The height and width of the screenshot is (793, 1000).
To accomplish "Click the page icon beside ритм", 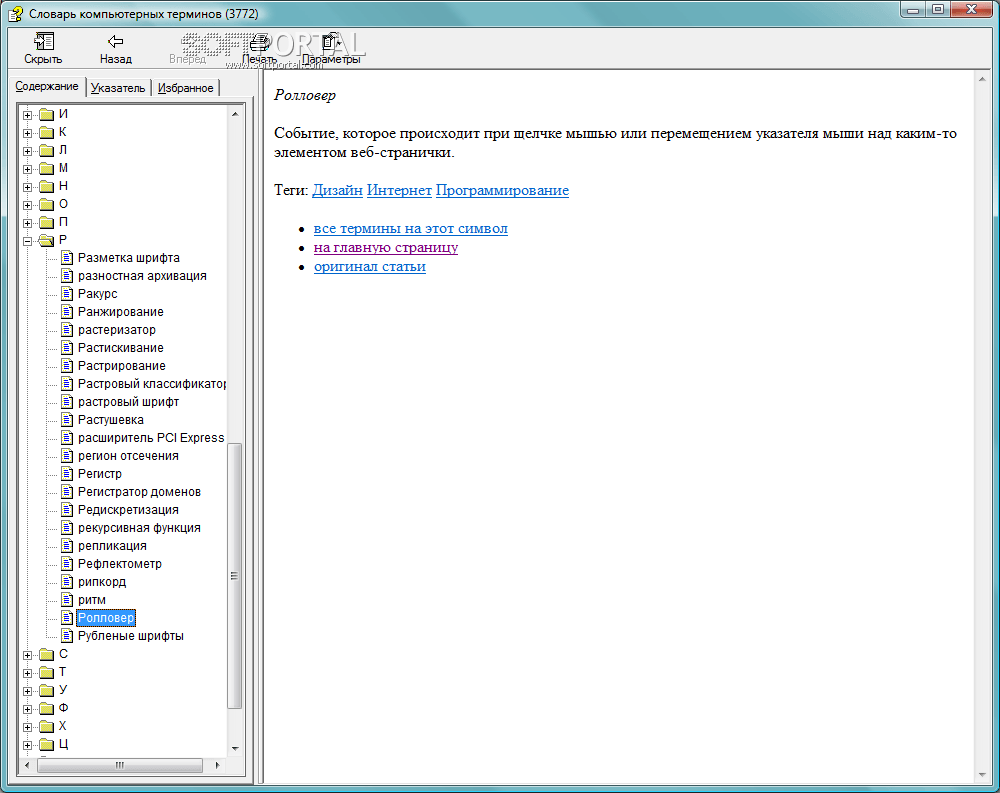I will pyautogui.click(x=67, y=600).
